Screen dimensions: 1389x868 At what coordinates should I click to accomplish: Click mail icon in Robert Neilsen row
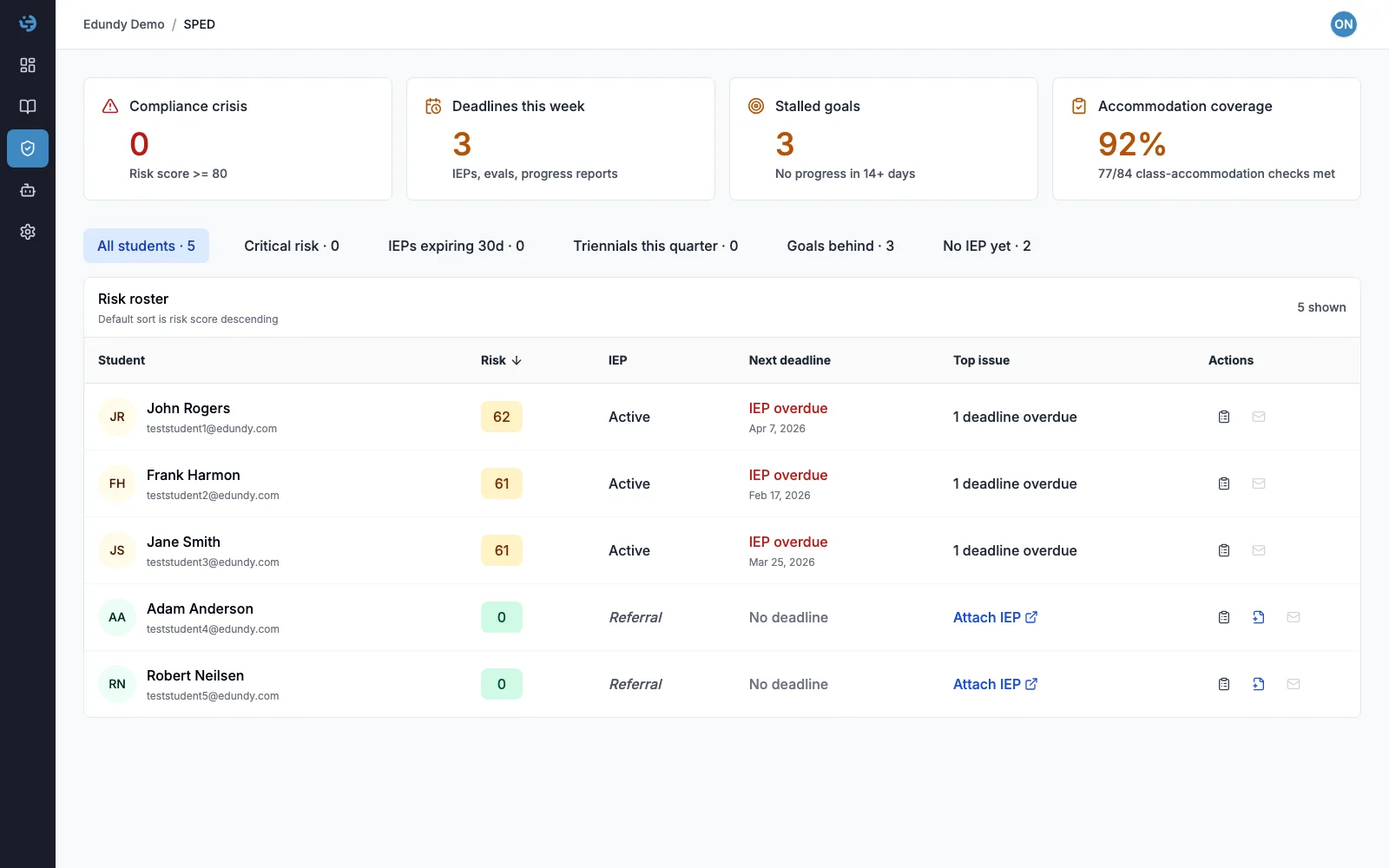coord(1294,684)
